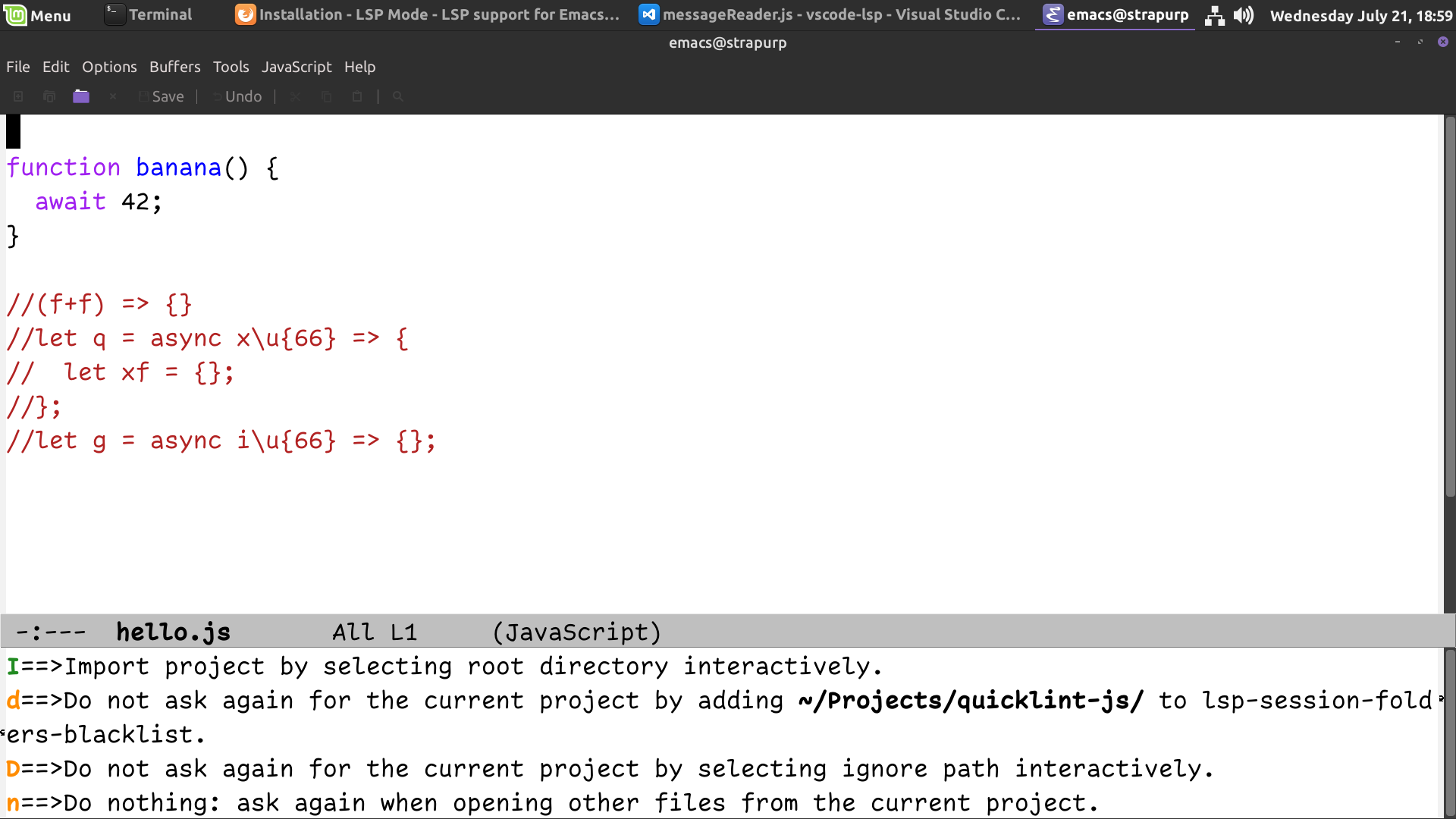Click the Undo toolbar button
Screen dimensions: 1456x819
pos(237,96)
